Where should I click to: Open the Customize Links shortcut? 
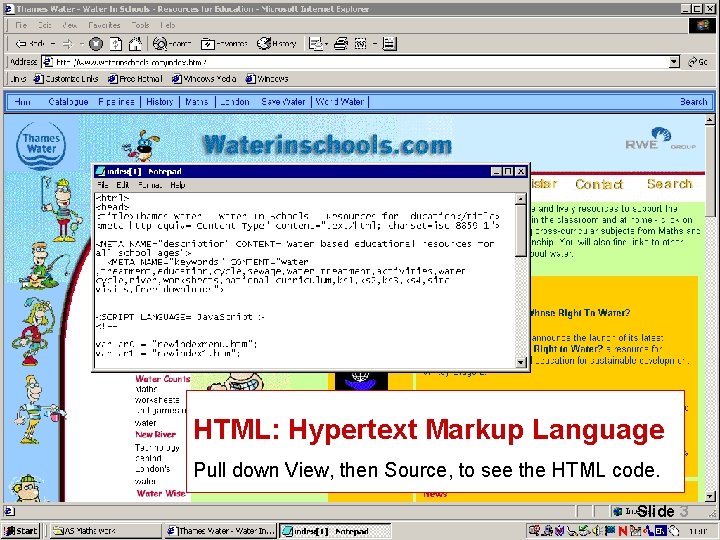[66, 79]
